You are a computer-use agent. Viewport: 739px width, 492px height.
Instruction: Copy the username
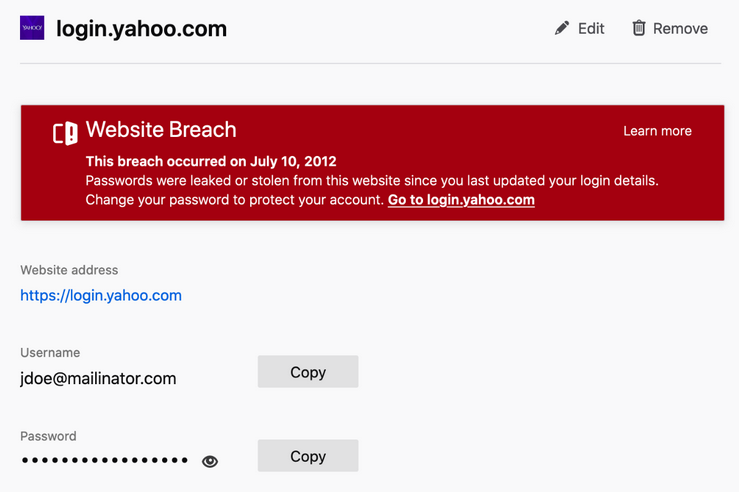tap(308, 372)
